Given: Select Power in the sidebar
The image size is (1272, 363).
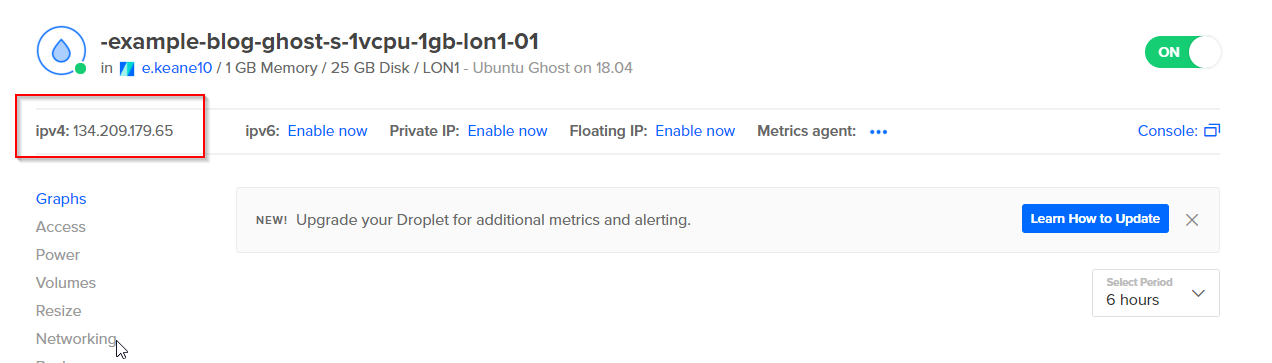Looking at the screenshot, I should click(58, 255).
